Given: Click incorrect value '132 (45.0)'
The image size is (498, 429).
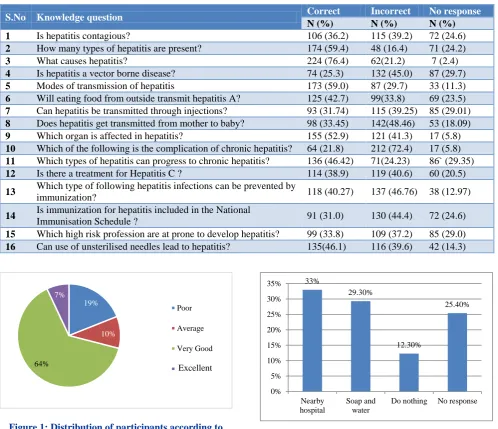Looking at the screenshot, I should pyautogui.click(x=392, y=73).
